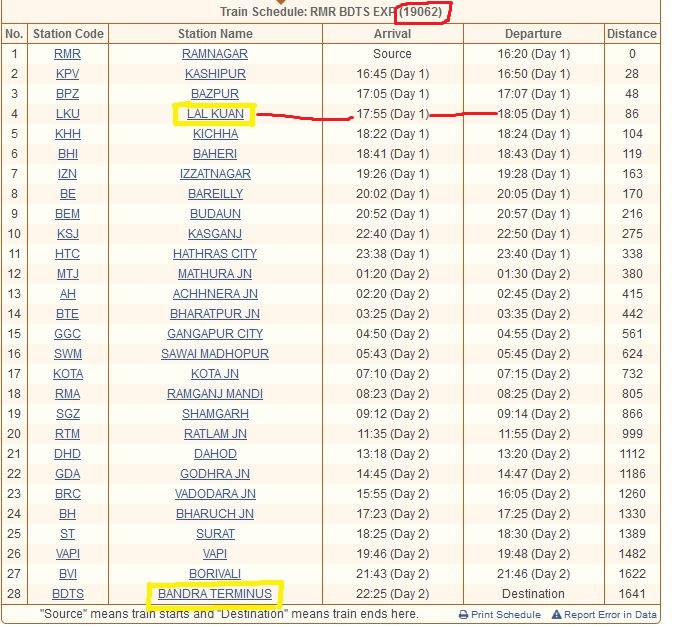678x627 pixels.
Task: Click station code RMA
Action: click(68, 393)
